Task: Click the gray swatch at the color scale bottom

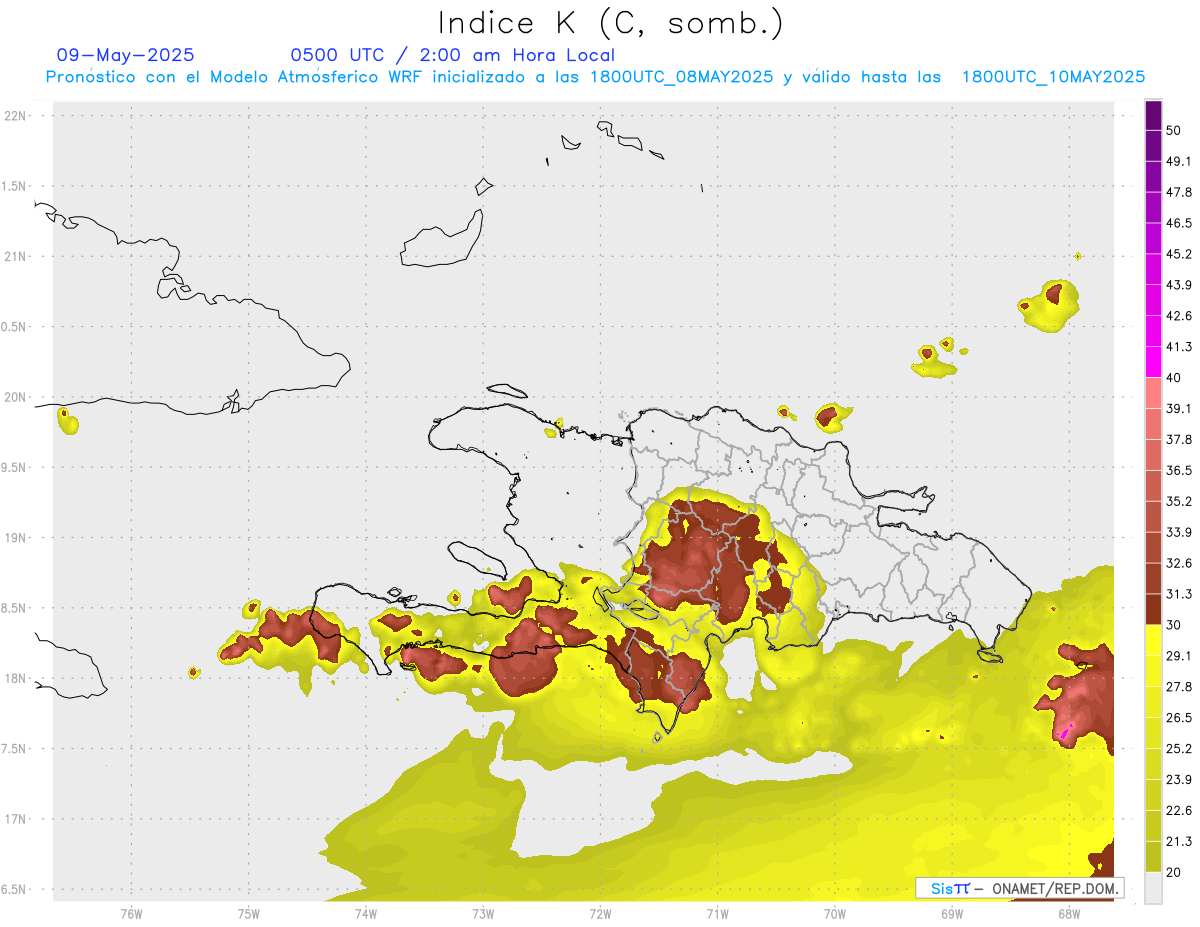Action: click(x=1153, y=888)
